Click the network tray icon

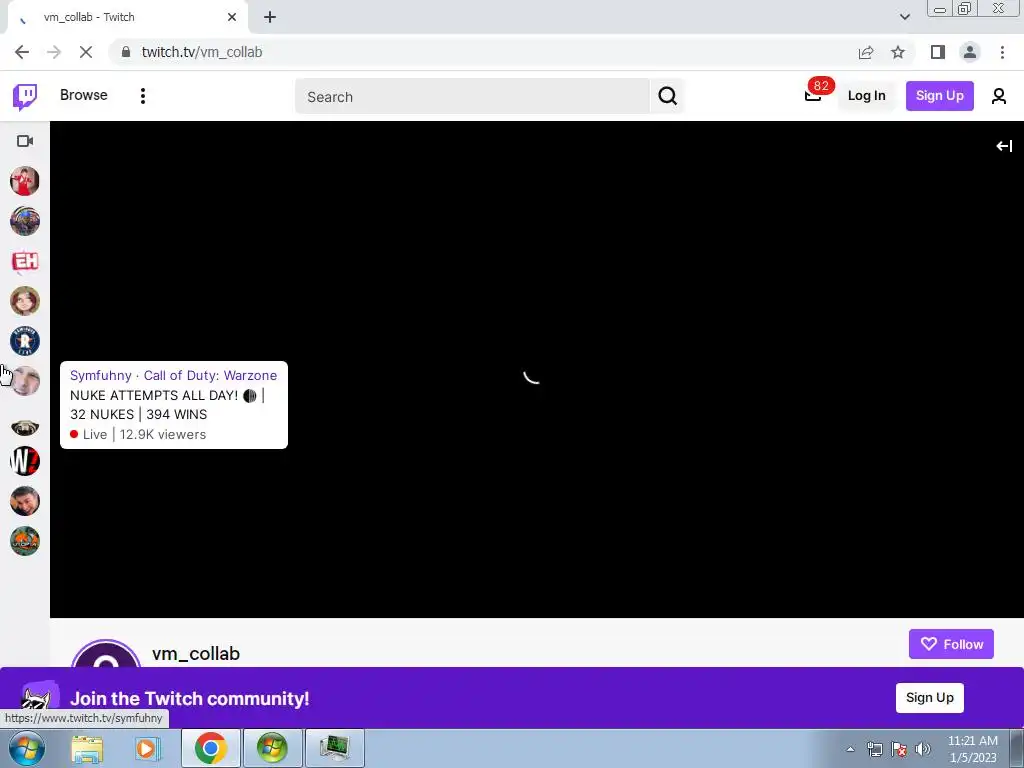click(x=874, y=749)
